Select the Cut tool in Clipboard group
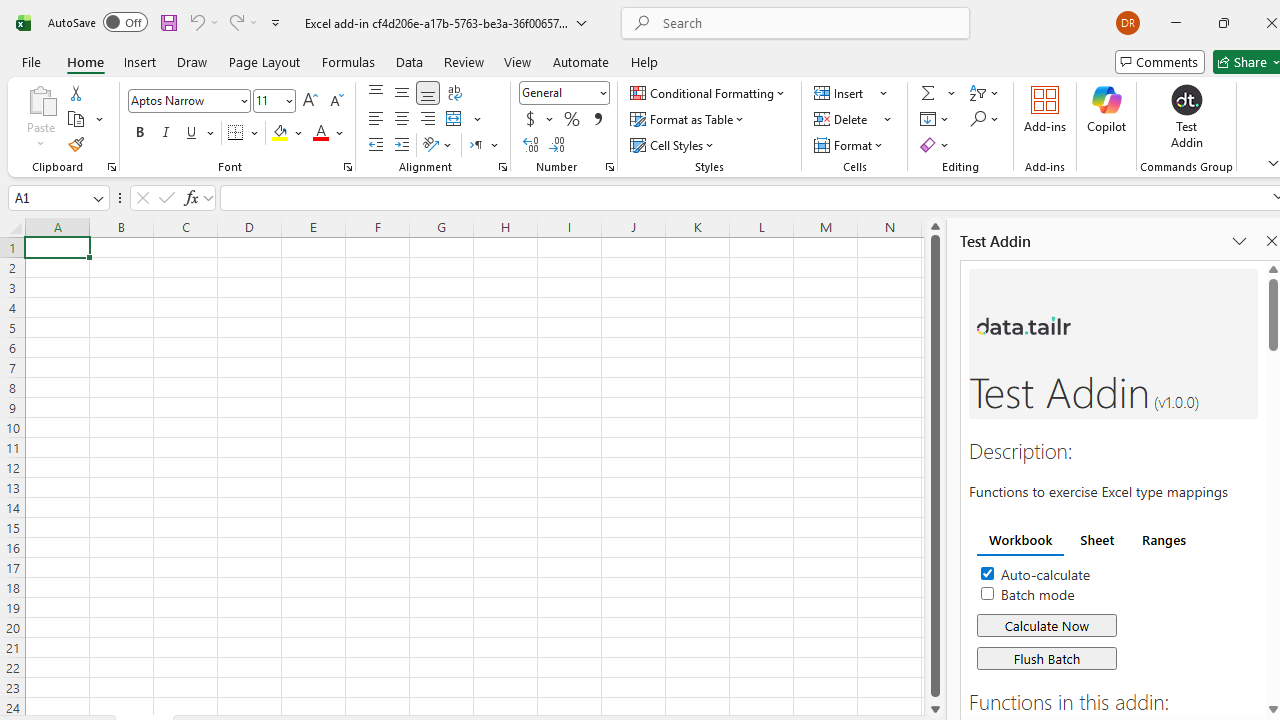Viewport: 1280px width, 720px height. click(x=75, y=93)
